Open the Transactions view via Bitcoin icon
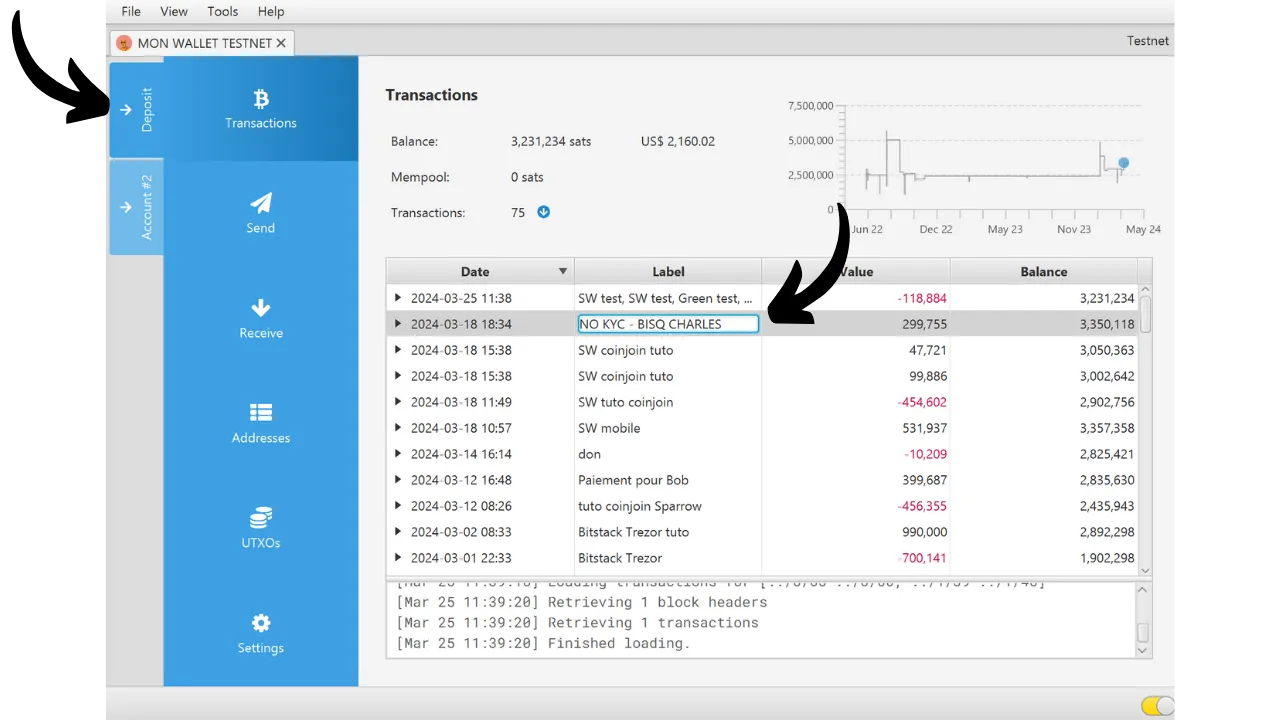The image size is (1280, 720). pos(261,99)
